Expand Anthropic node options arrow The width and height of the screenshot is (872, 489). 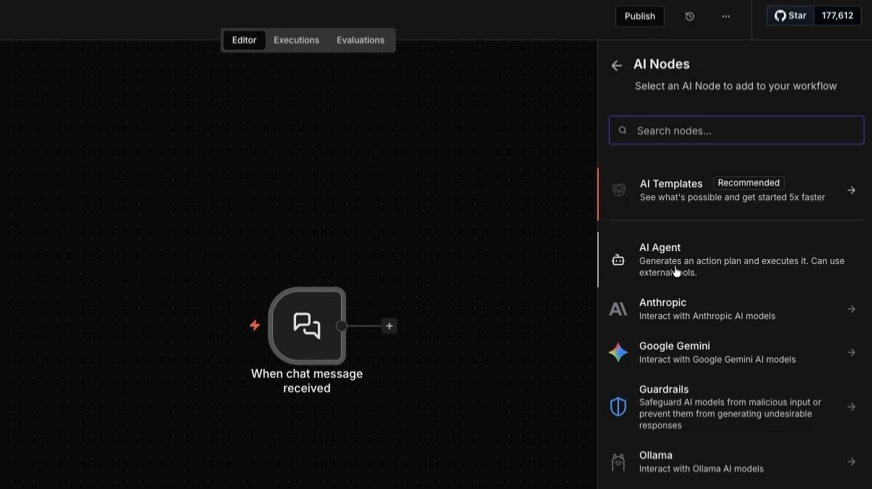(851, 309)
